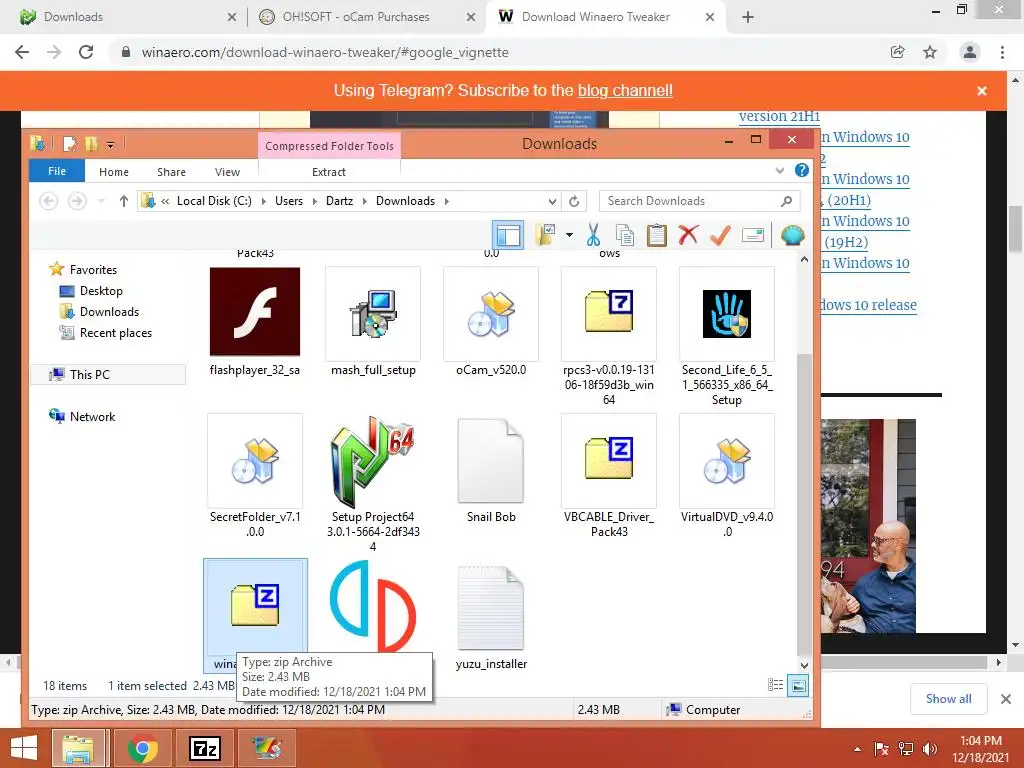1024x768 pixels.
Task: Select the flashplayer_32_sa file
Action: pos(255,322)
